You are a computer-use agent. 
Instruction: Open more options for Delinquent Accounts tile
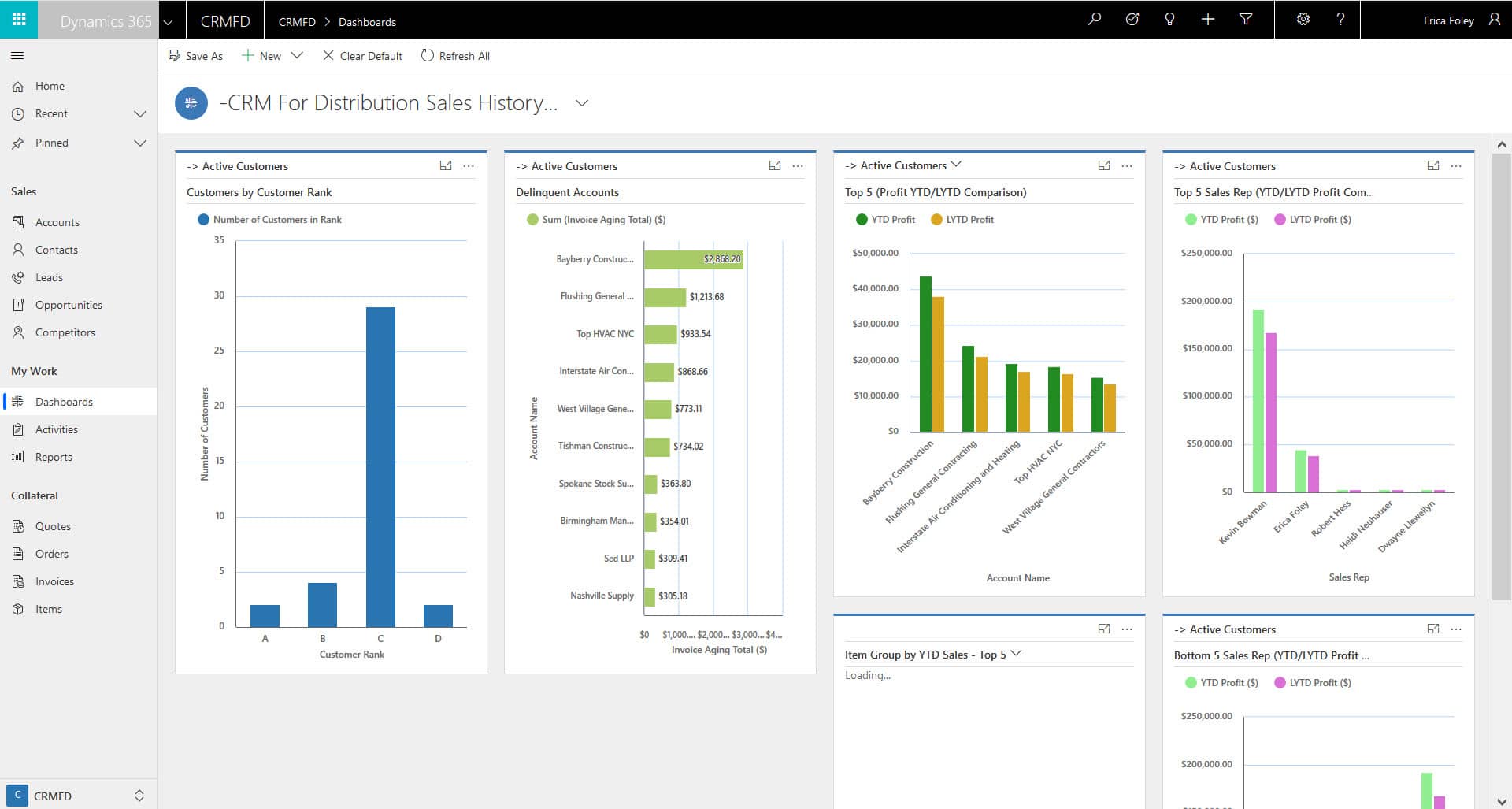798,165
